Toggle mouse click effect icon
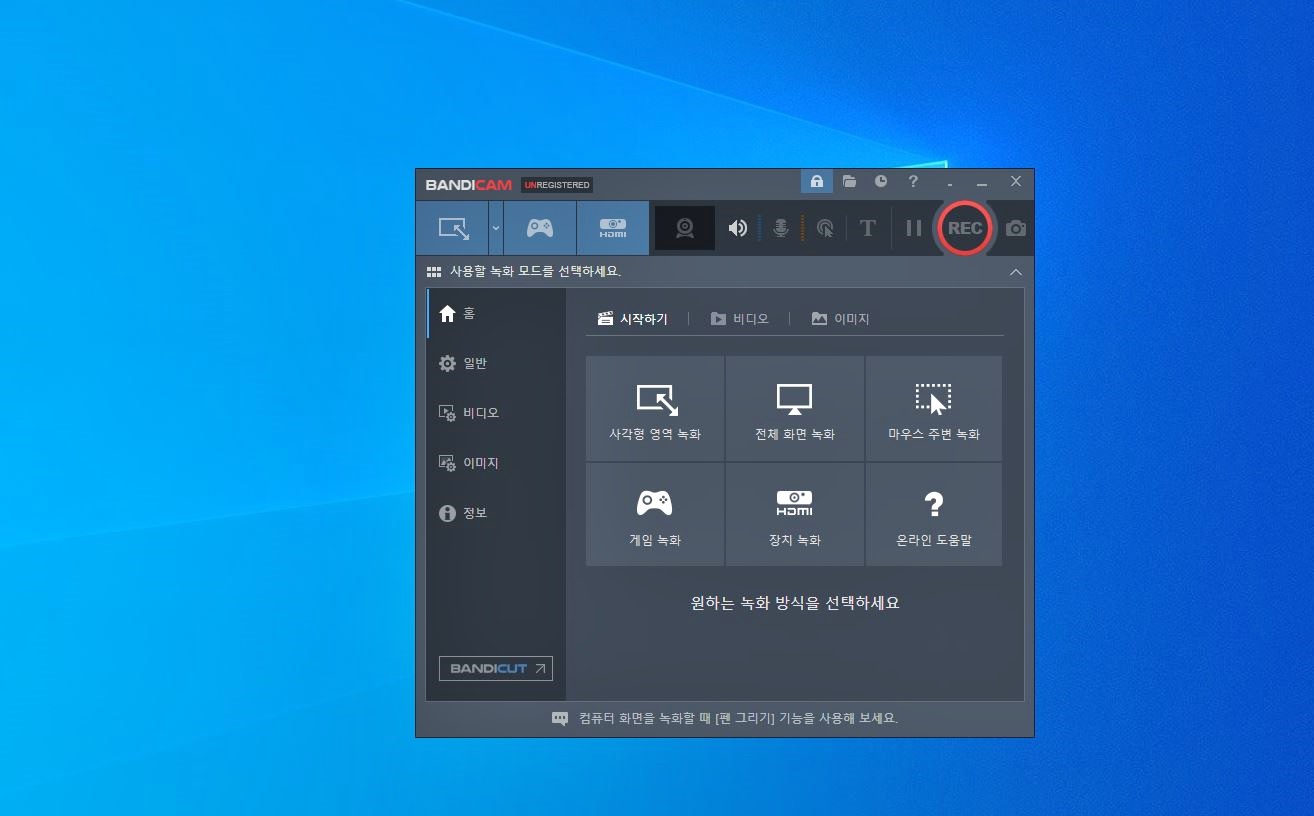 coord(825,228)
